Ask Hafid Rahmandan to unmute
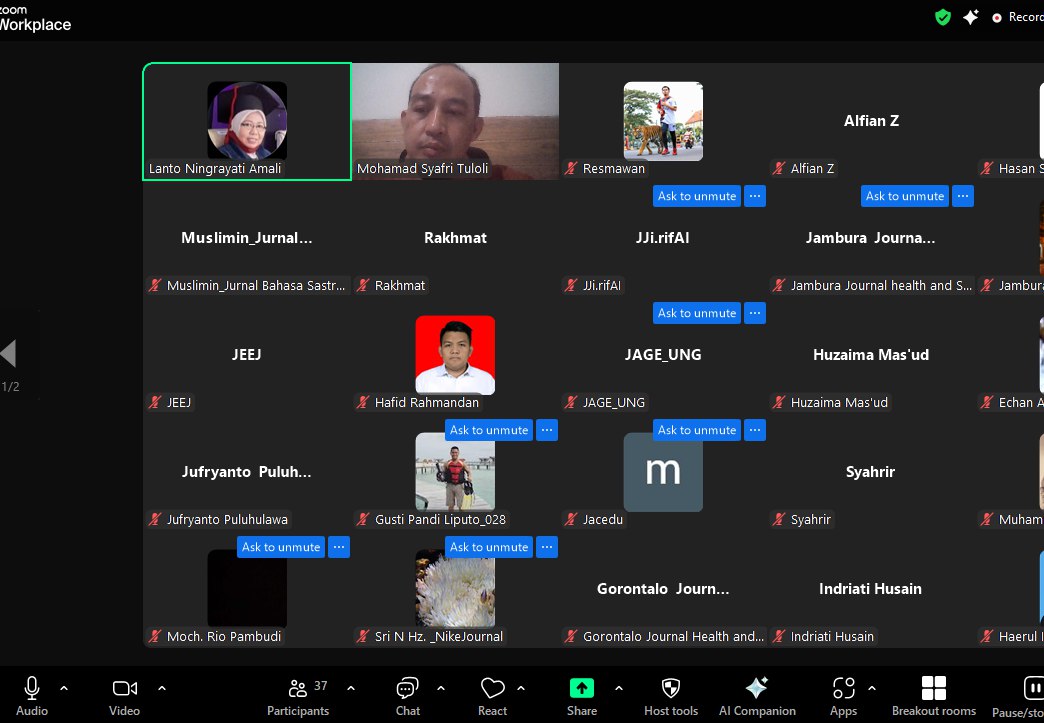The image size is (1044, 723). point(489,430)
